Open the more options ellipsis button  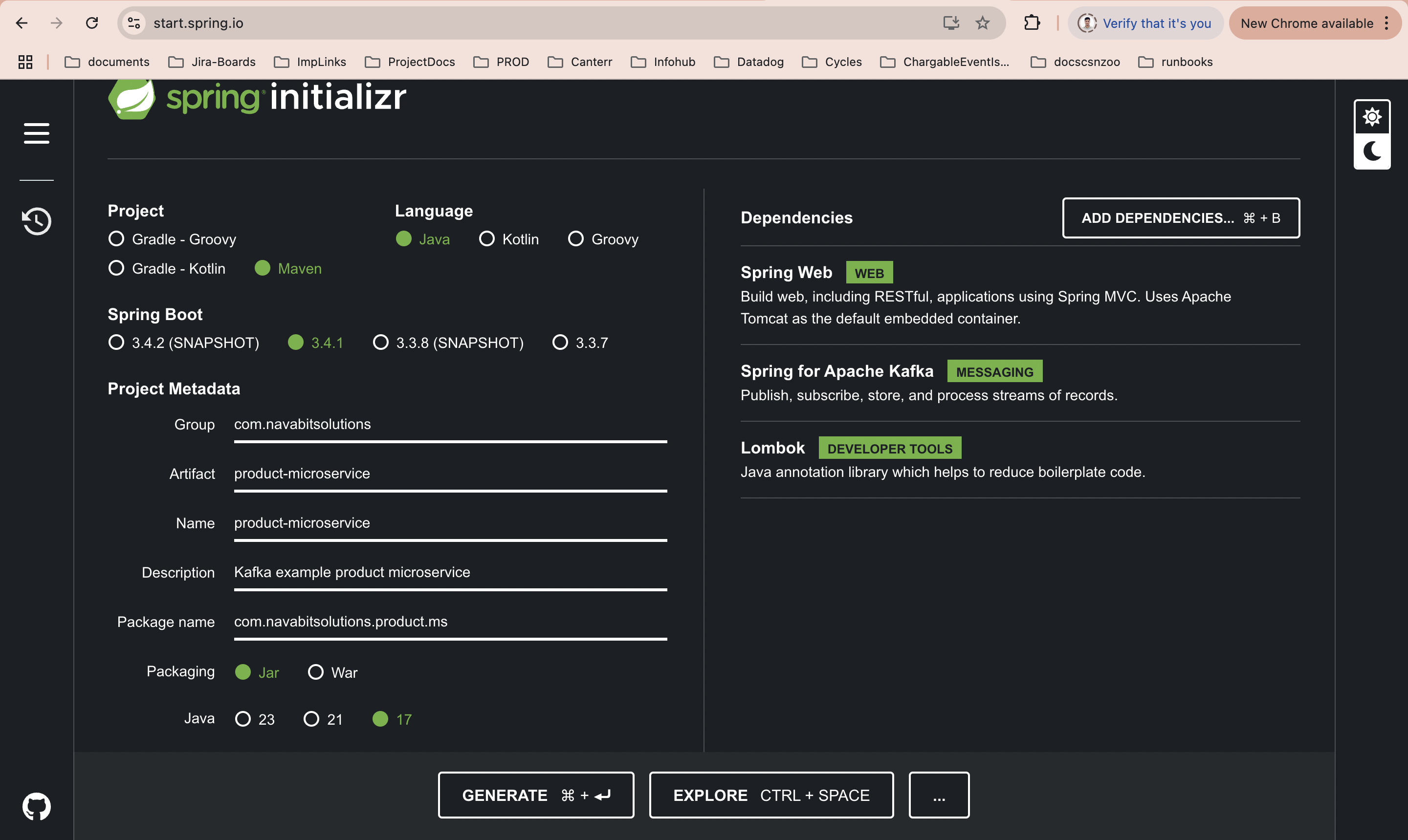939,795
